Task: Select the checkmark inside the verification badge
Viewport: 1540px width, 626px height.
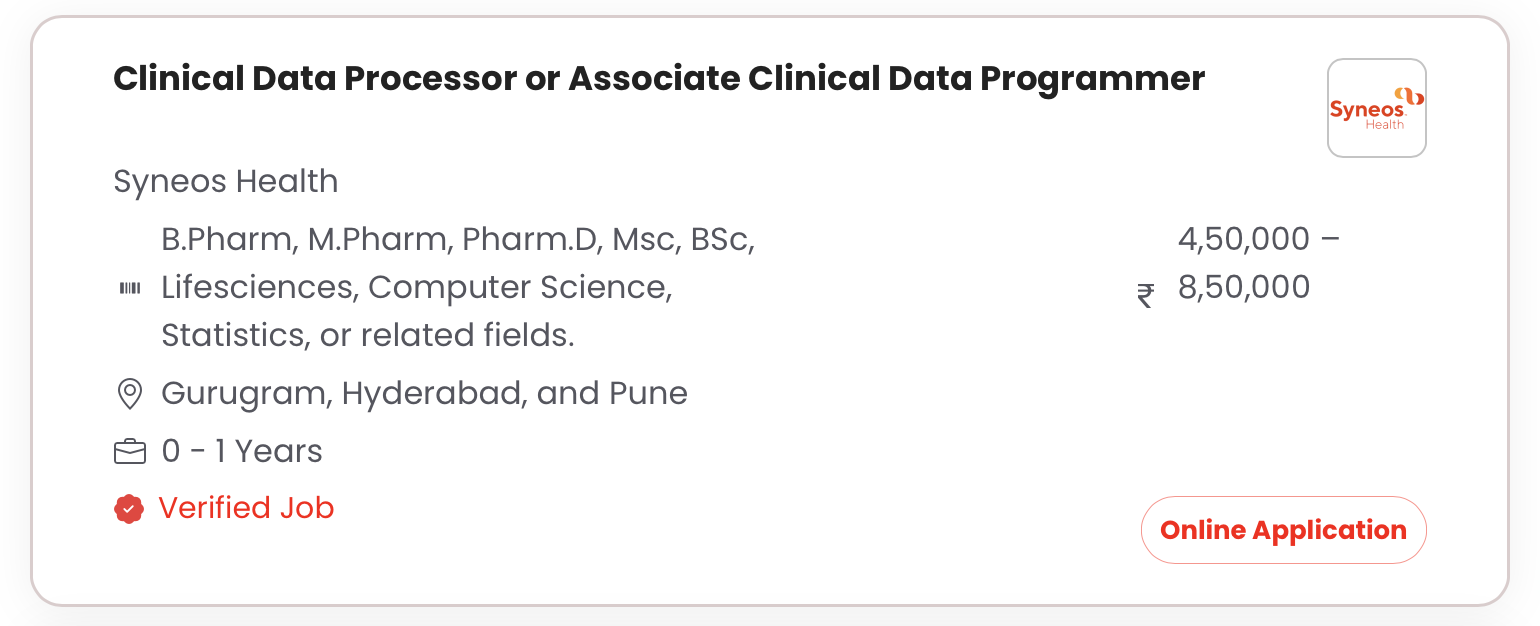Action: [129, 509]
